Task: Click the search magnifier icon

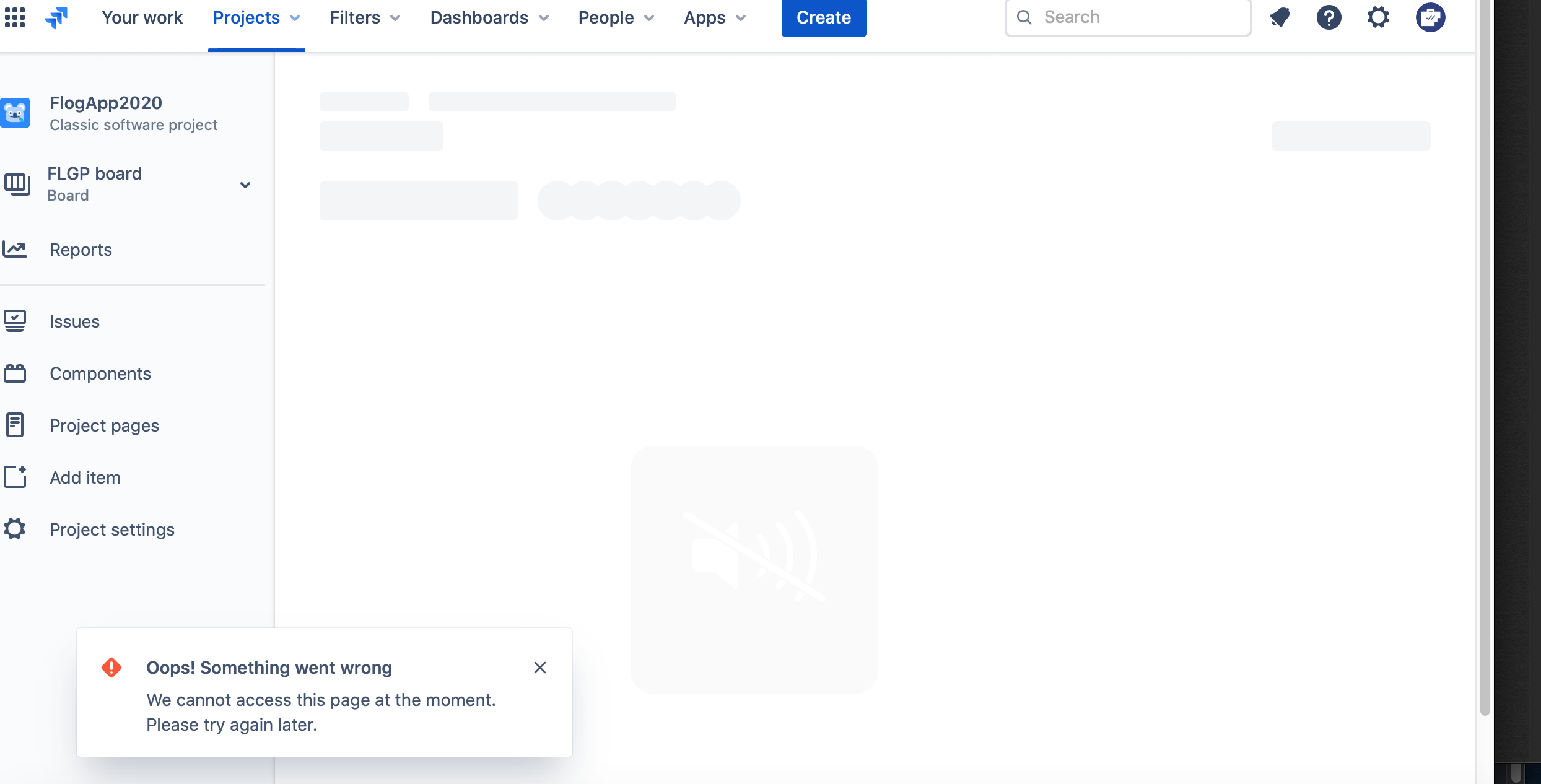Action: tap(1024, 17)
